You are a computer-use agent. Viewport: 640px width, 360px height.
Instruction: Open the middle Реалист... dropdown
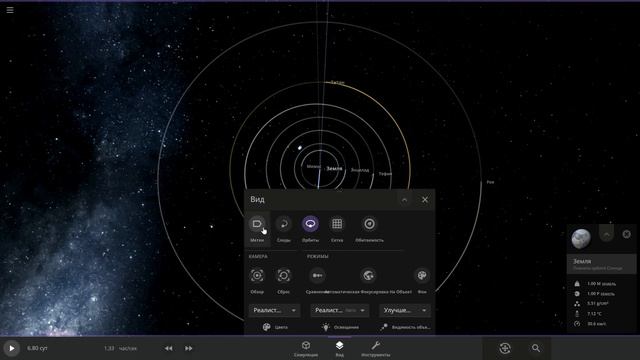[x=340, y=311]
